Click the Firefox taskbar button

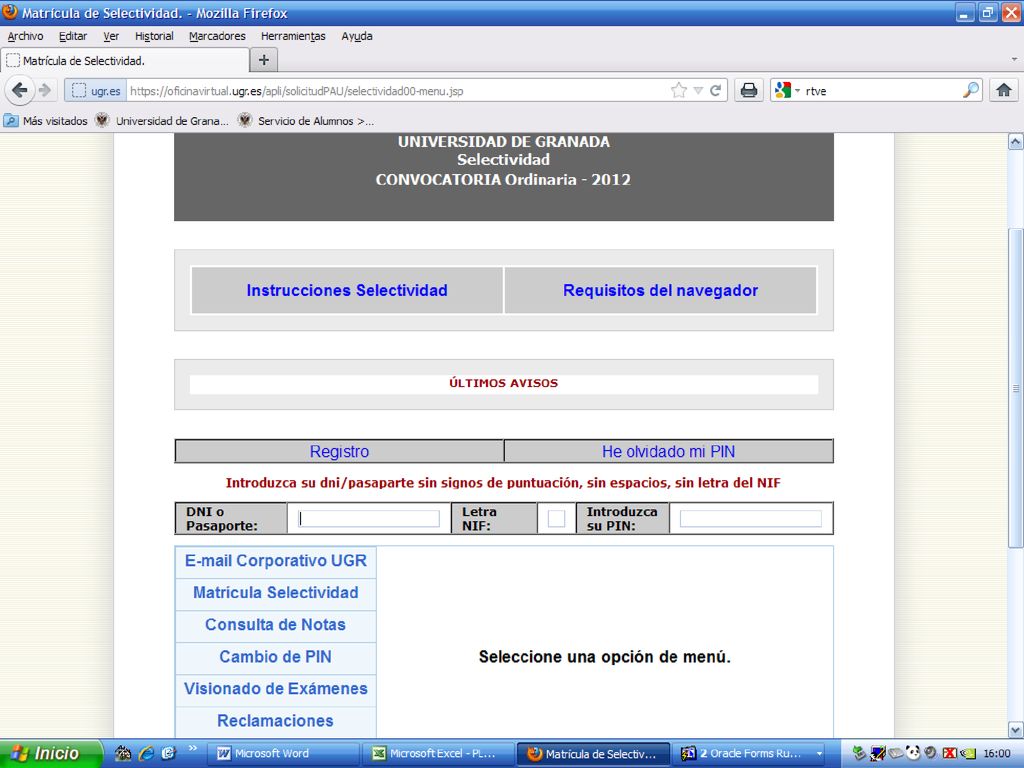pyautogui.click(x=593, y=754)
